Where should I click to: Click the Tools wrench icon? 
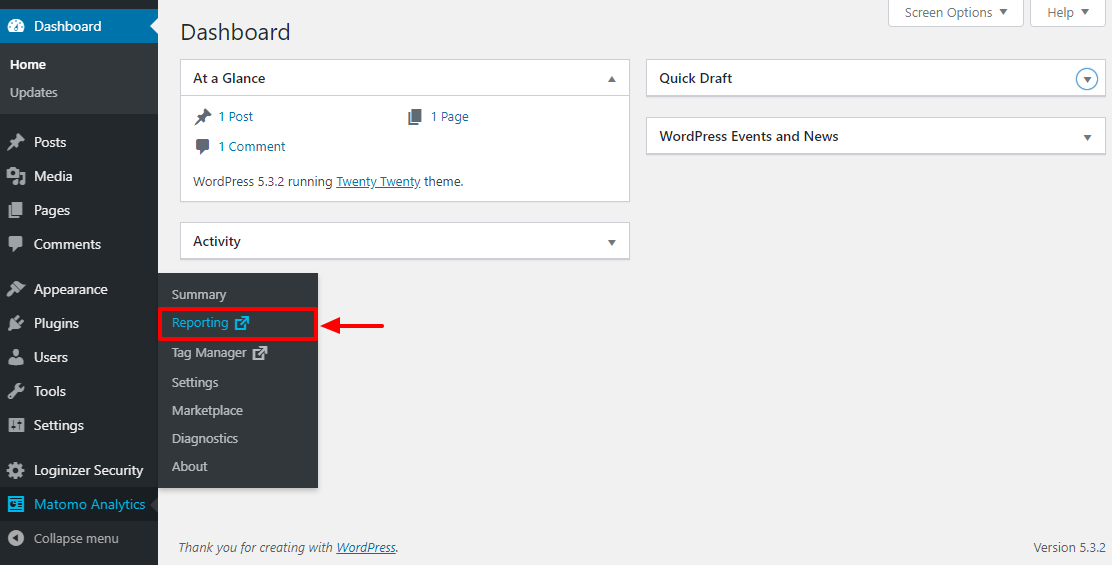coord(16,391)
